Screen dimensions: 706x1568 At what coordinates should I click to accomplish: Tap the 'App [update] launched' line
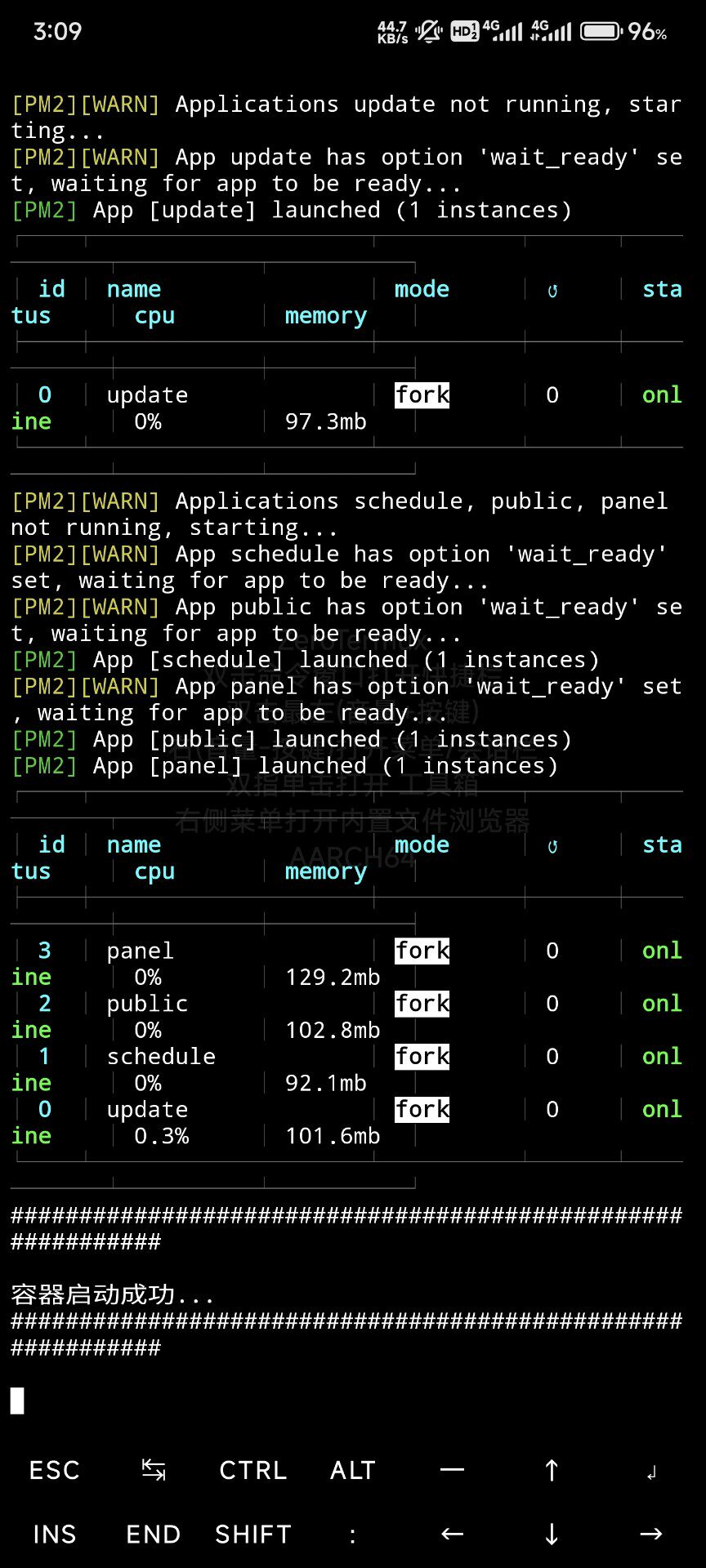tap(291, 210)
